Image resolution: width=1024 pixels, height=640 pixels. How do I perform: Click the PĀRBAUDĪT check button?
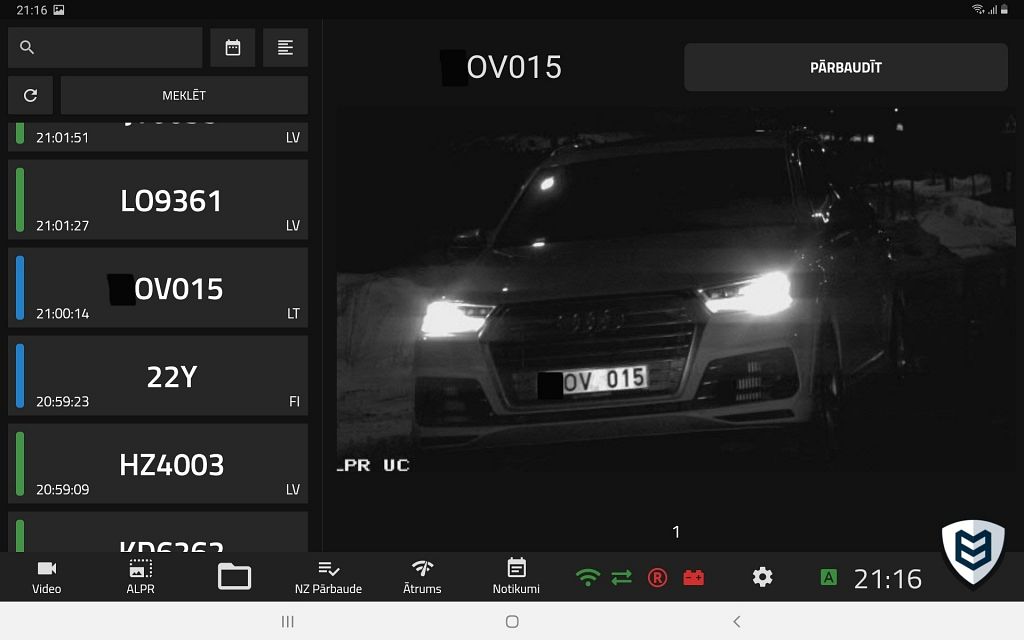[x=846, y=67]
